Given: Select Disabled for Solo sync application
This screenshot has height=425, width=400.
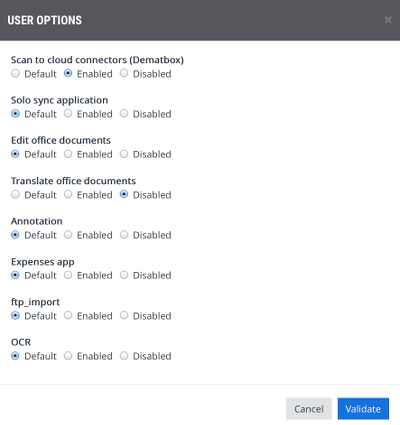Looking at the screenshot, I should tap(124, 114).
